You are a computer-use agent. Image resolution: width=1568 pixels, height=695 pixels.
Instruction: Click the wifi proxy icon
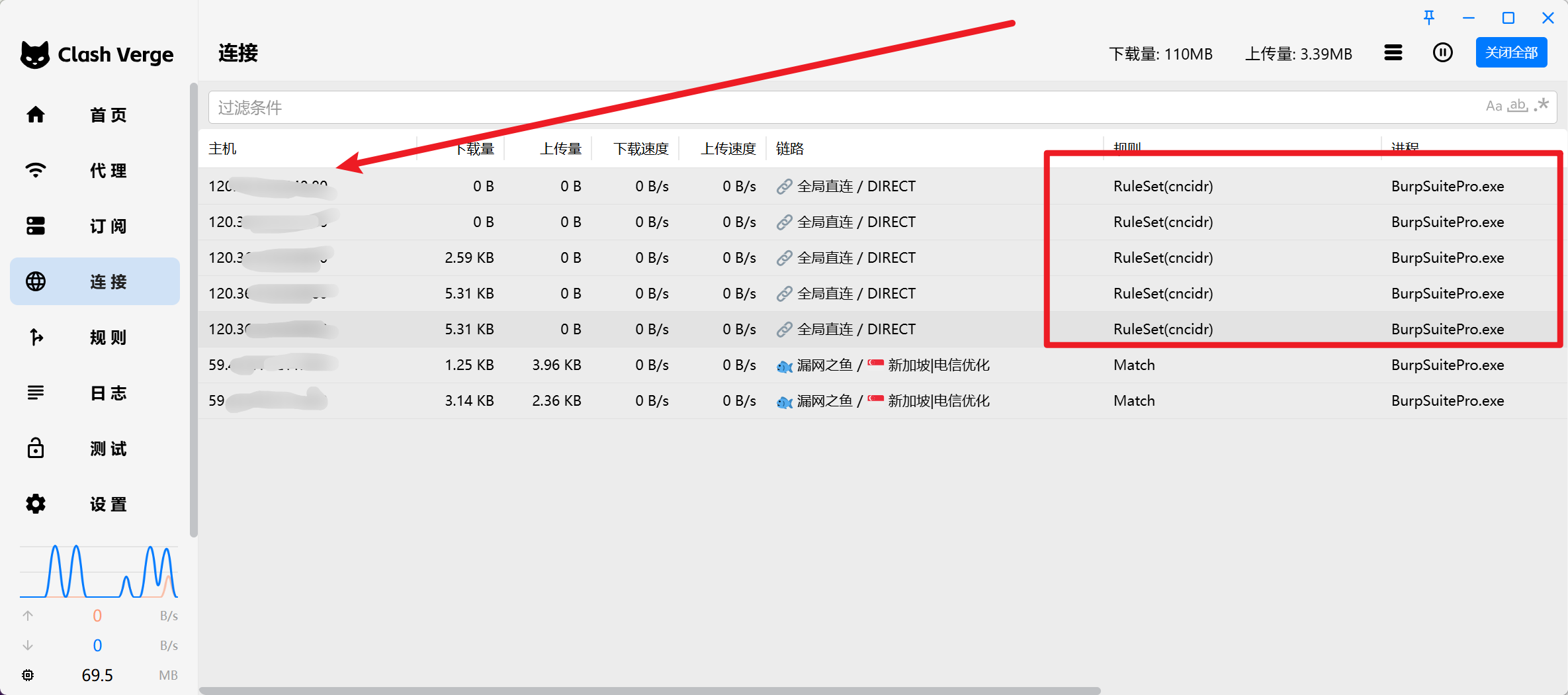36,170
